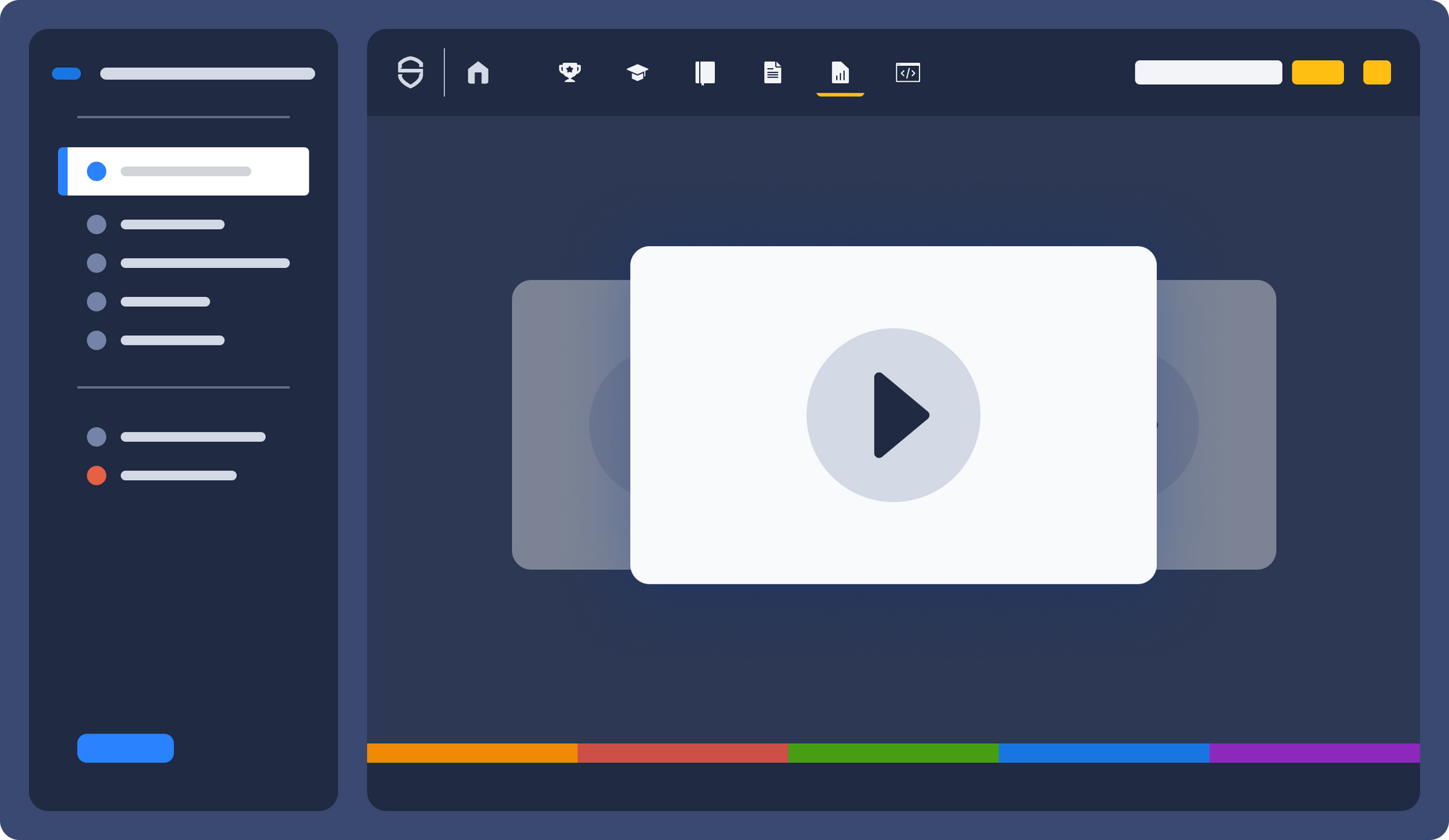1449x840 pixels.
Task: Open the book library icon
Action: pyautogui.click(x=704, y=72)
